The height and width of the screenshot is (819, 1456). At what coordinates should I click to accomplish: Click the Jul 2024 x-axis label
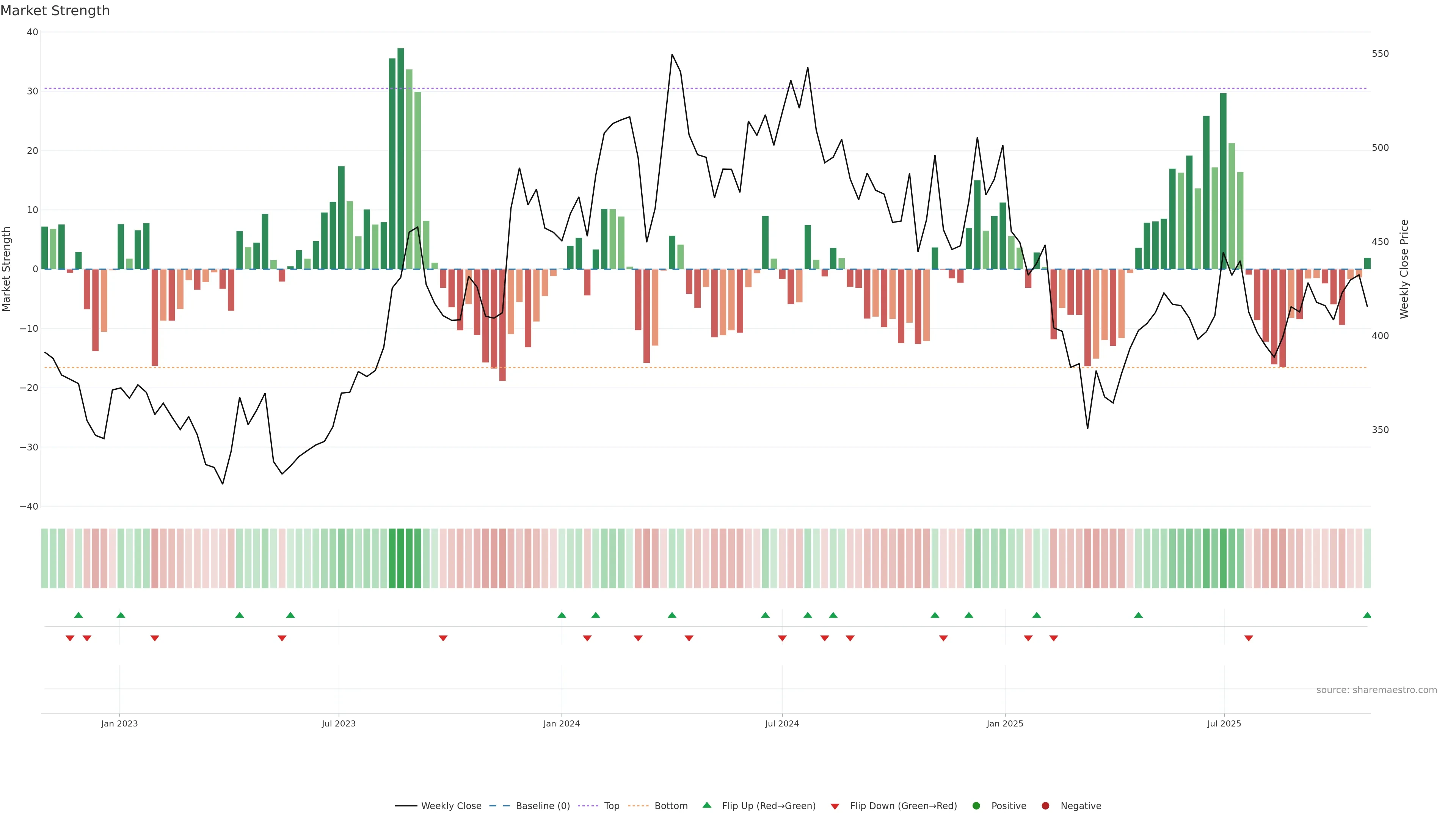782,723
